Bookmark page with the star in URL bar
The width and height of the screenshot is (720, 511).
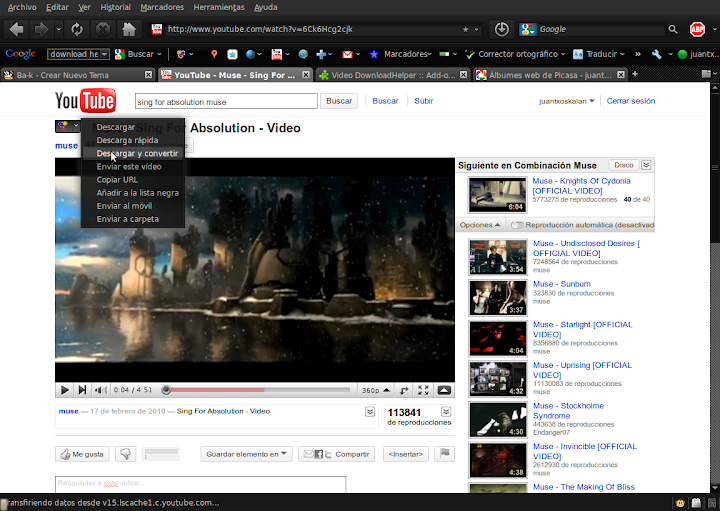(x=465, y=29)
